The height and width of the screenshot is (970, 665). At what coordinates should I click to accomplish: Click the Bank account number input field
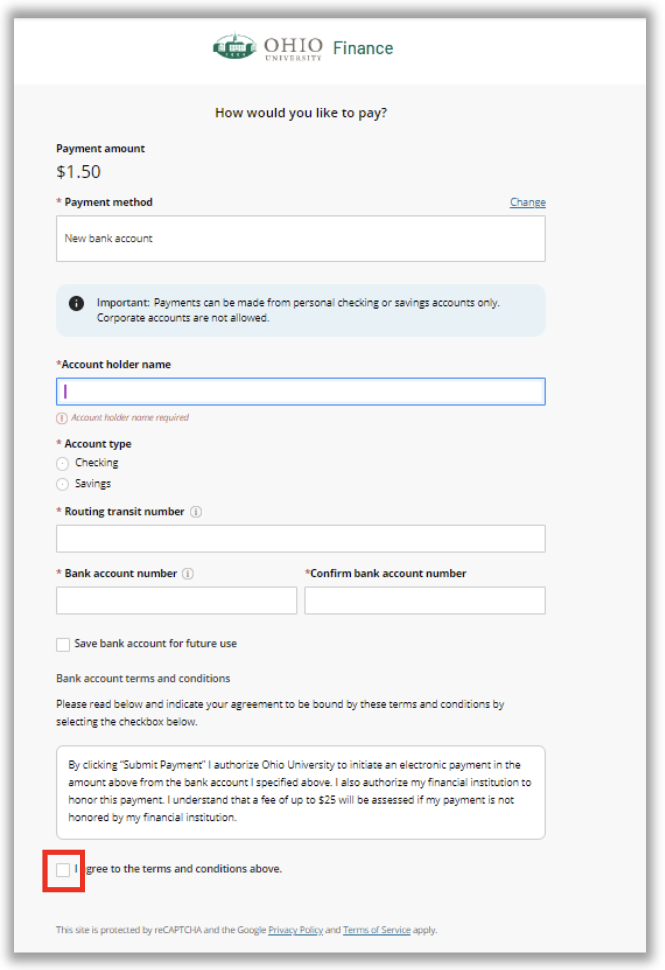pyautogui.click(x=176, y=600)
